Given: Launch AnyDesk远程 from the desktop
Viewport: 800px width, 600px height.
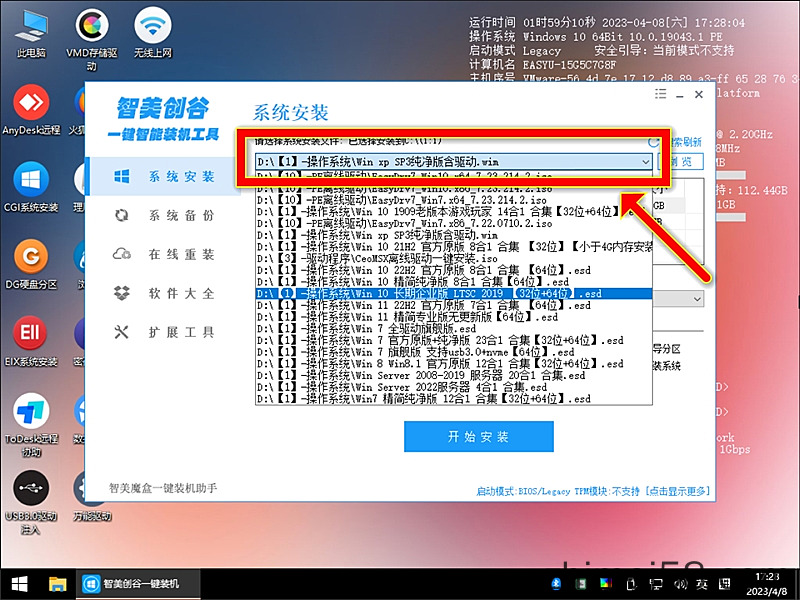Looking at the screenshot, I should point(31,110).
